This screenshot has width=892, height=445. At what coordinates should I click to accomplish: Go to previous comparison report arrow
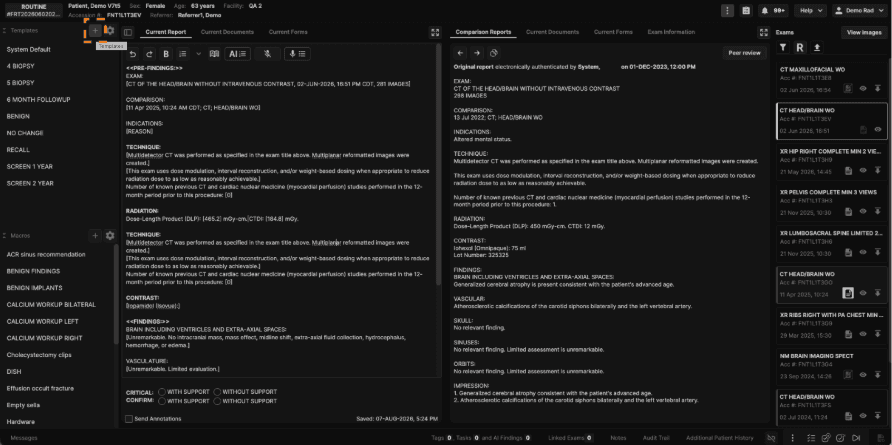point(460,53)
